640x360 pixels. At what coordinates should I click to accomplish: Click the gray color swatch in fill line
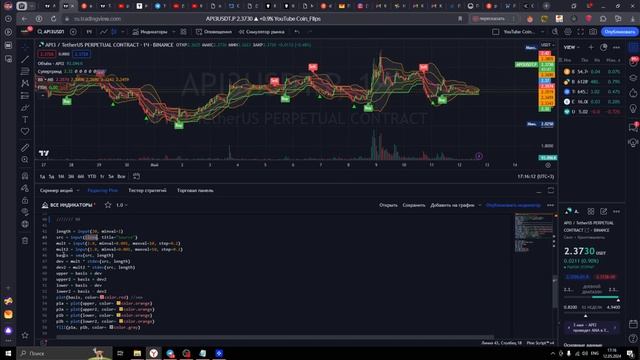[x=111, y=327]
